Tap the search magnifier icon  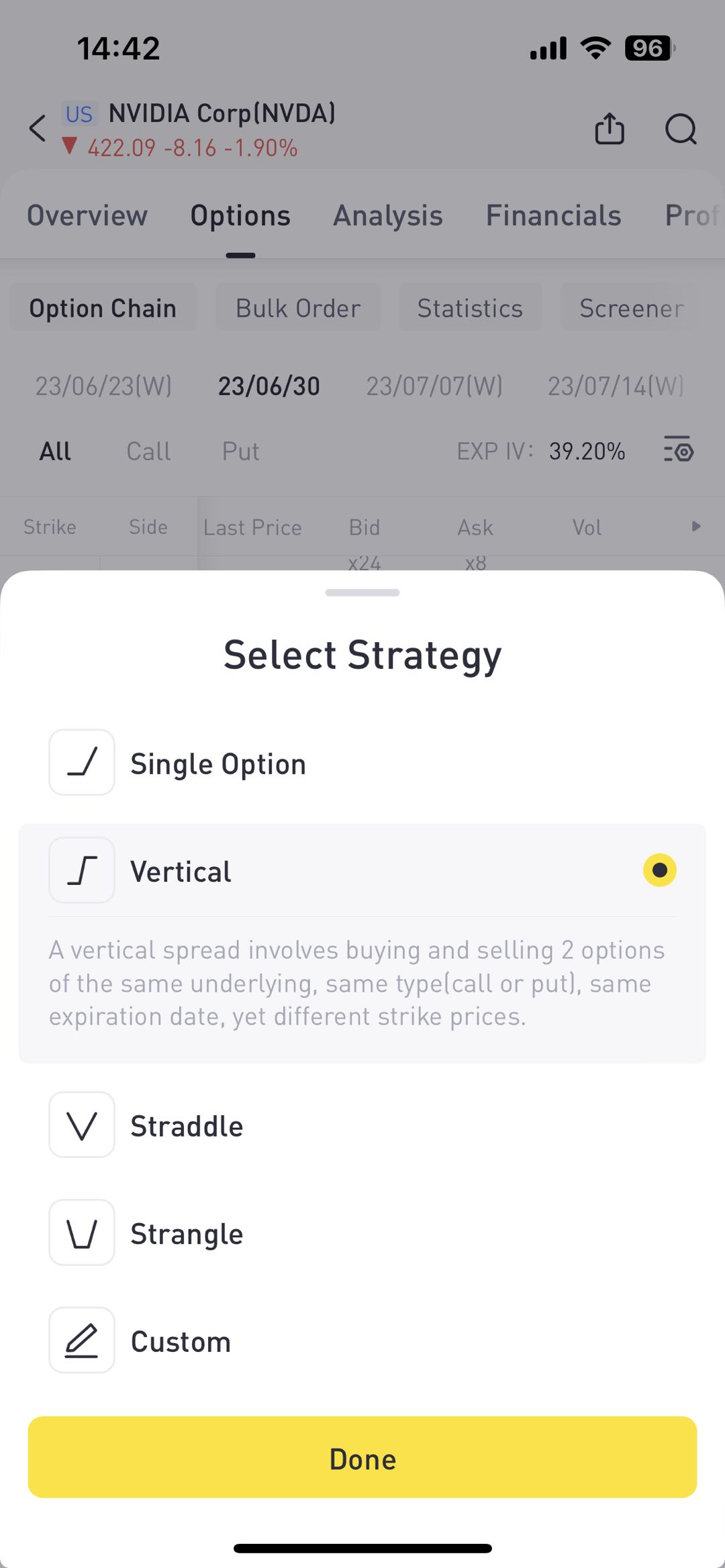681,129
